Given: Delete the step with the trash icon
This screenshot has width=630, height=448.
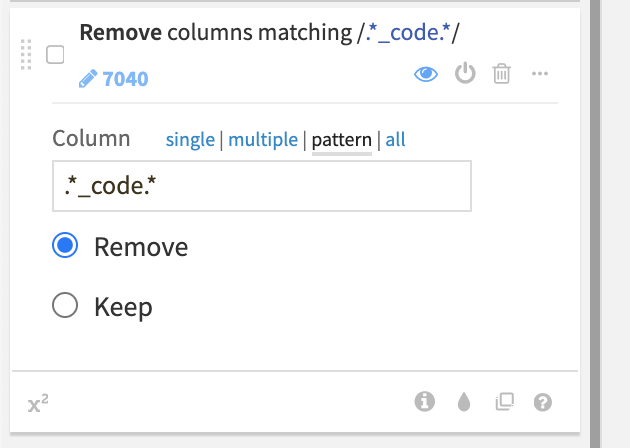Looking at the screenshot, I should point(502,74).
